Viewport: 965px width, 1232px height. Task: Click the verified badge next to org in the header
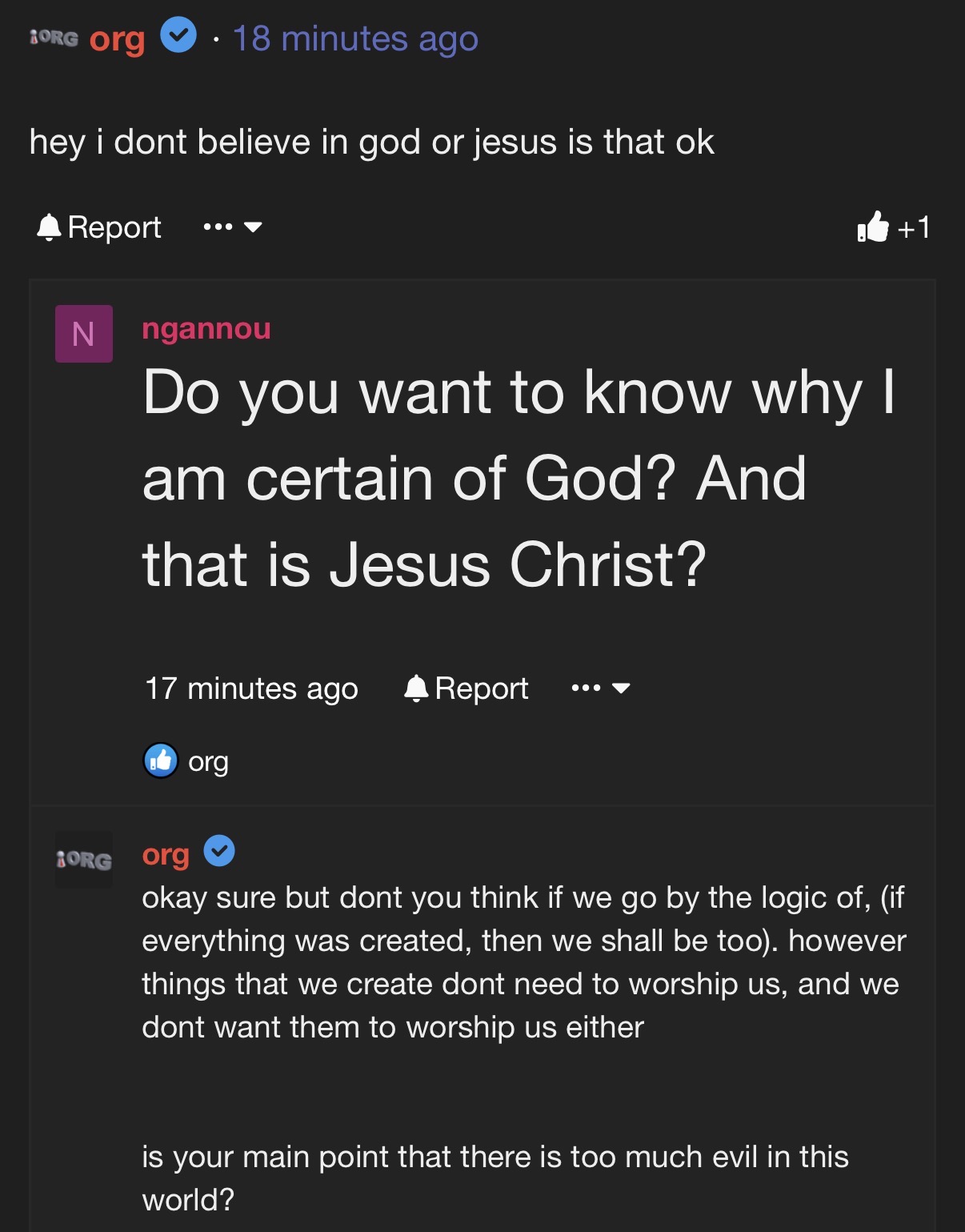(x=178, y=36)
